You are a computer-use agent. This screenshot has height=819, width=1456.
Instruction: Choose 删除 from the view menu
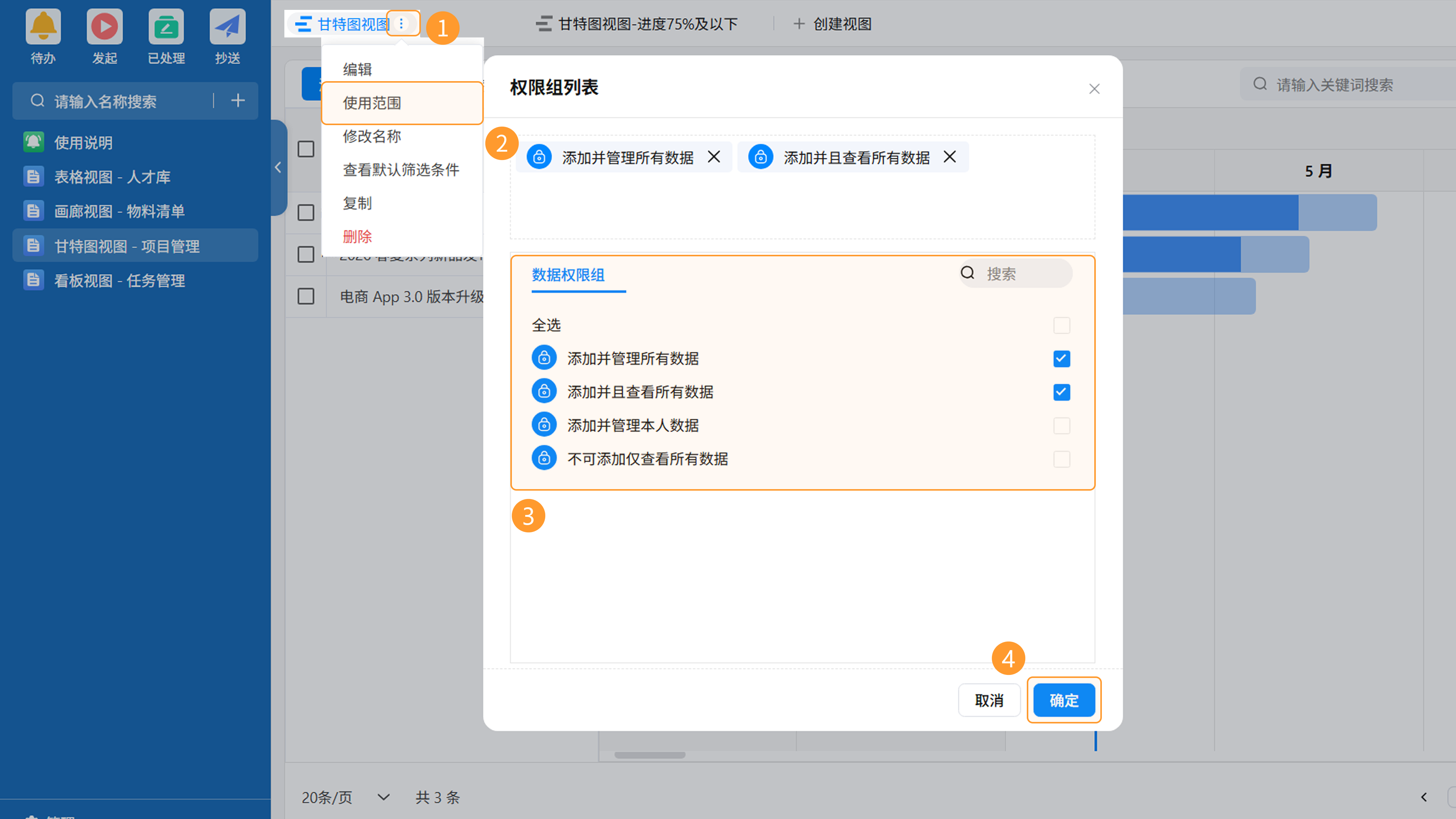[x=357, y=236]
